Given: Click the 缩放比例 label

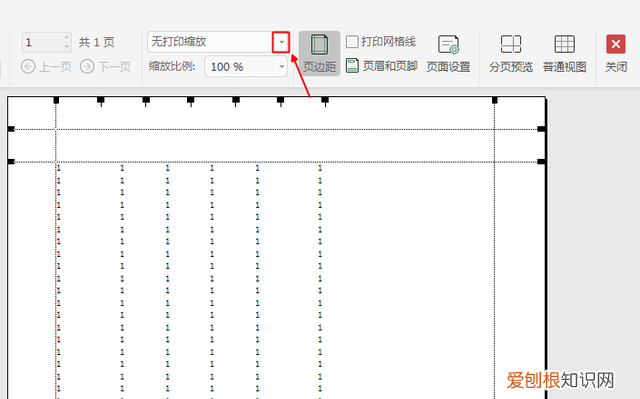Looking at the screenshot, I should (172, 66).
